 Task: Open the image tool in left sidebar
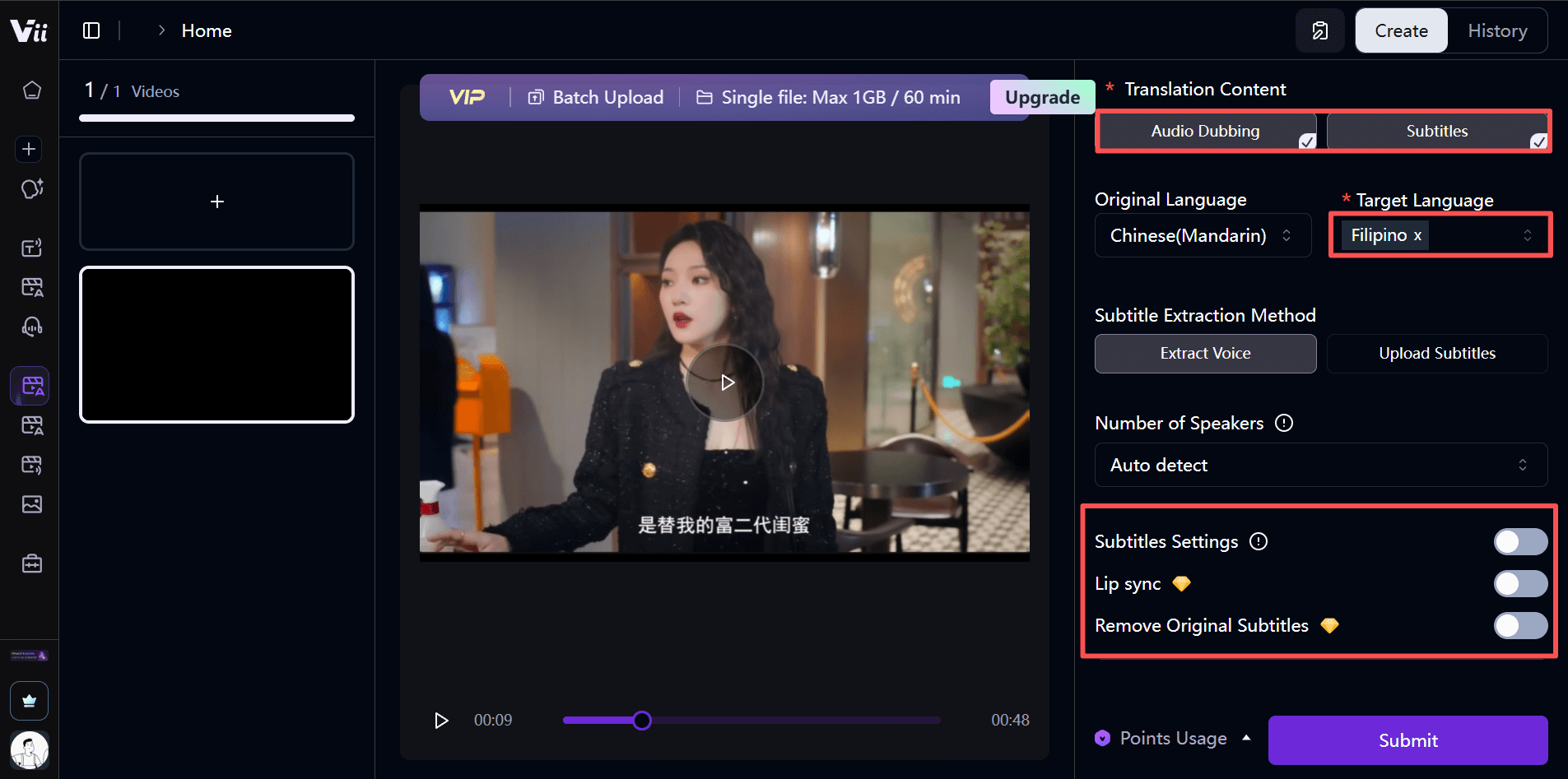31,504
